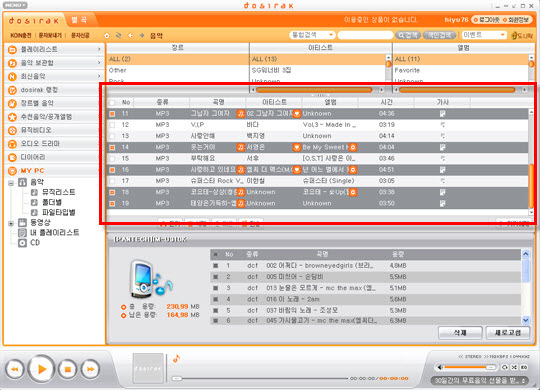540x390 pixels.
Task: Collapse the 음악 tree node
Action: [x=11, y=183]
